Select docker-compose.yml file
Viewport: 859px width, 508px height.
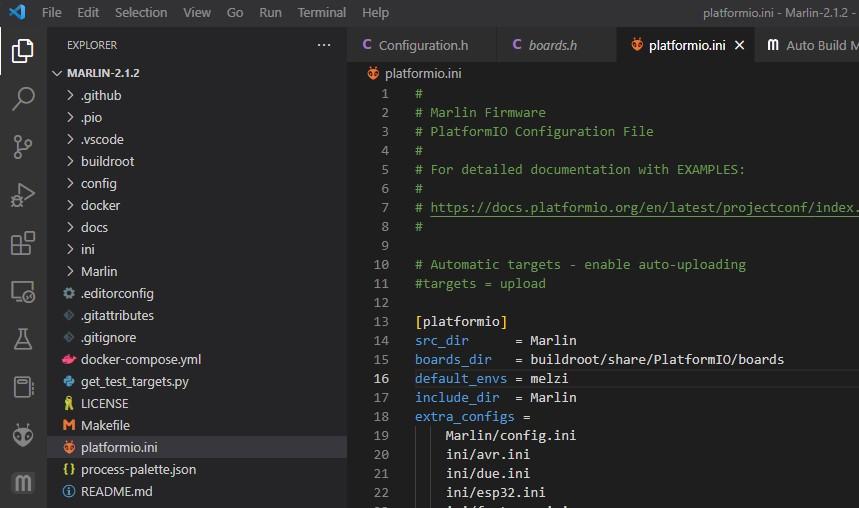click(x=141, y=359)
